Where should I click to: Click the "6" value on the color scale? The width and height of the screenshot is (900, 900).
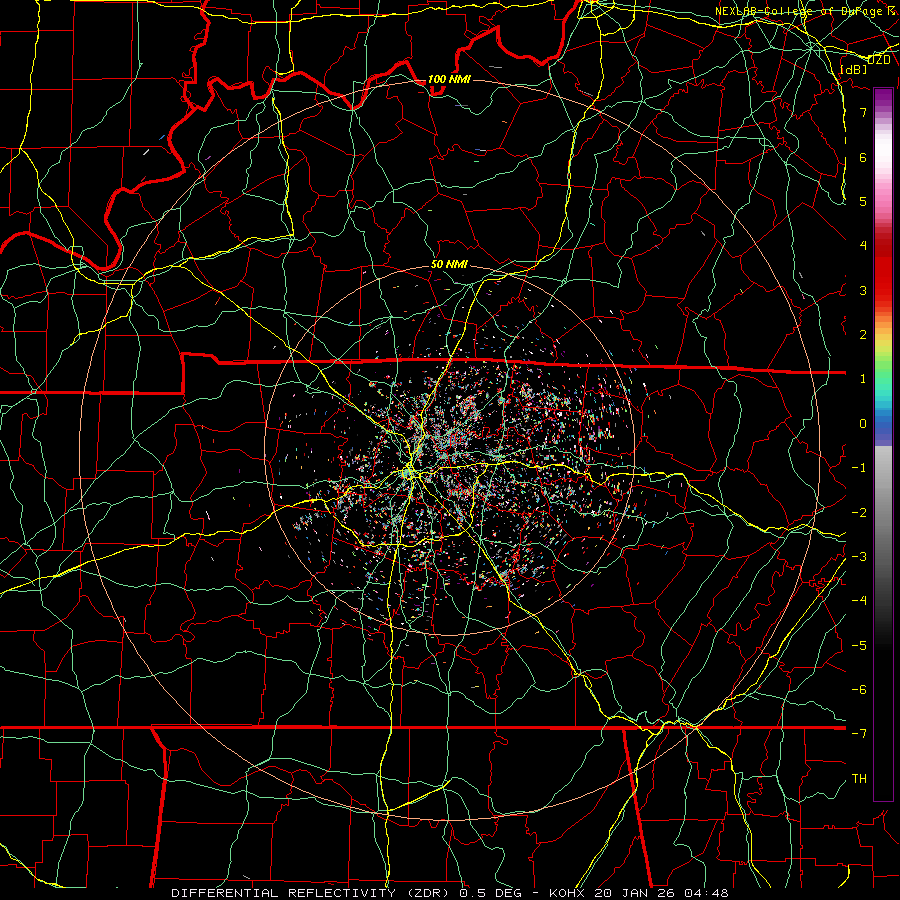863,157
